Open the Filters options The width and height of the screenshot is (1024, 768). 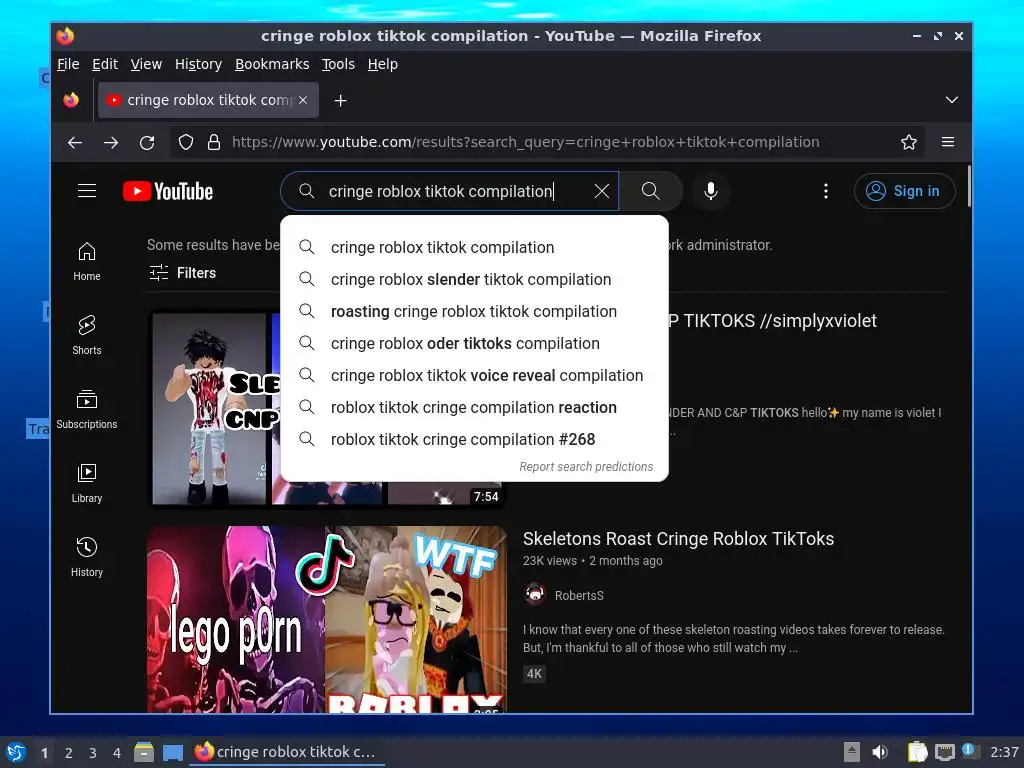coord(182,273)
